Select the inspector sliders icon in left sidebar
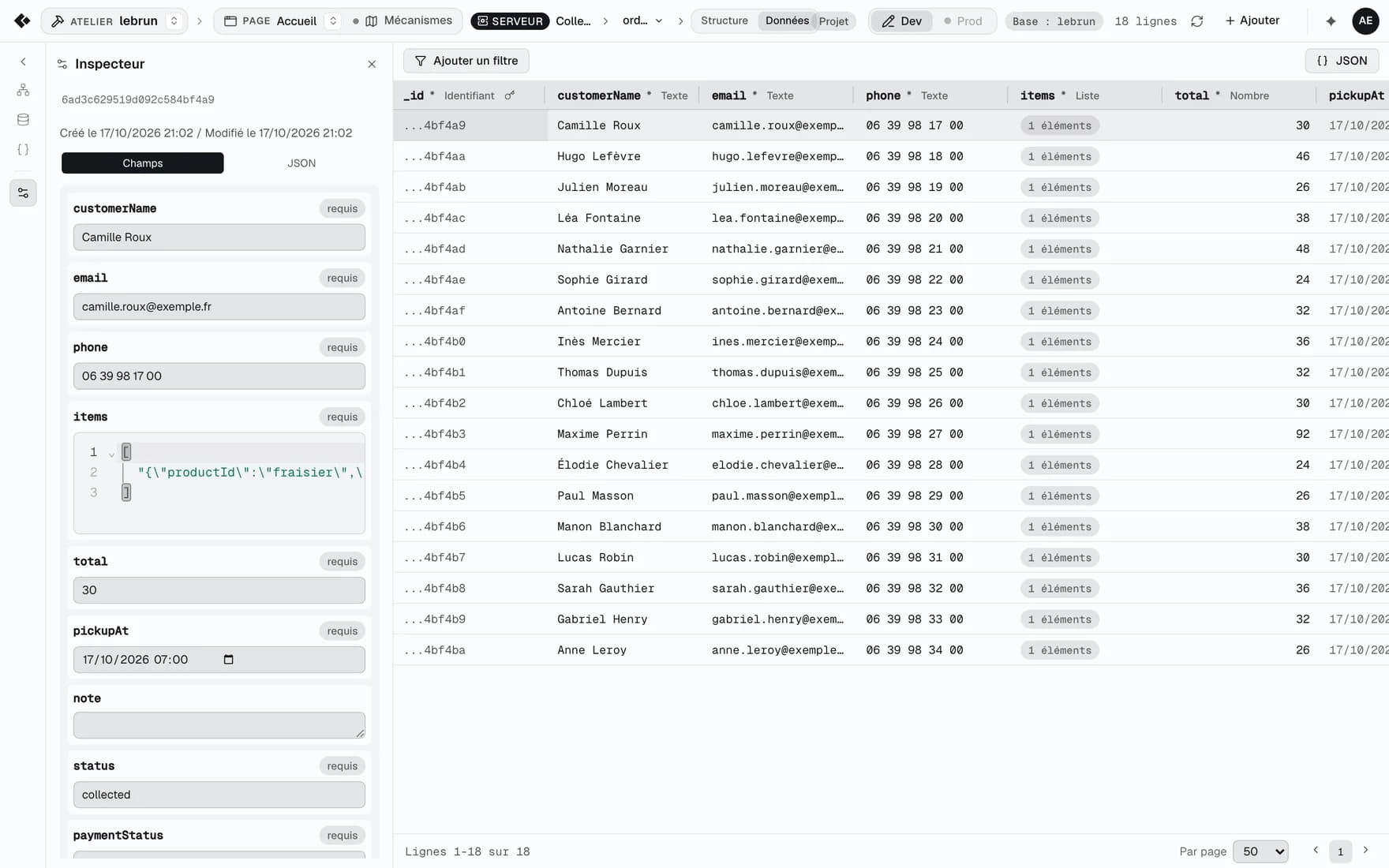1389x868 pixels. [23, 193]
